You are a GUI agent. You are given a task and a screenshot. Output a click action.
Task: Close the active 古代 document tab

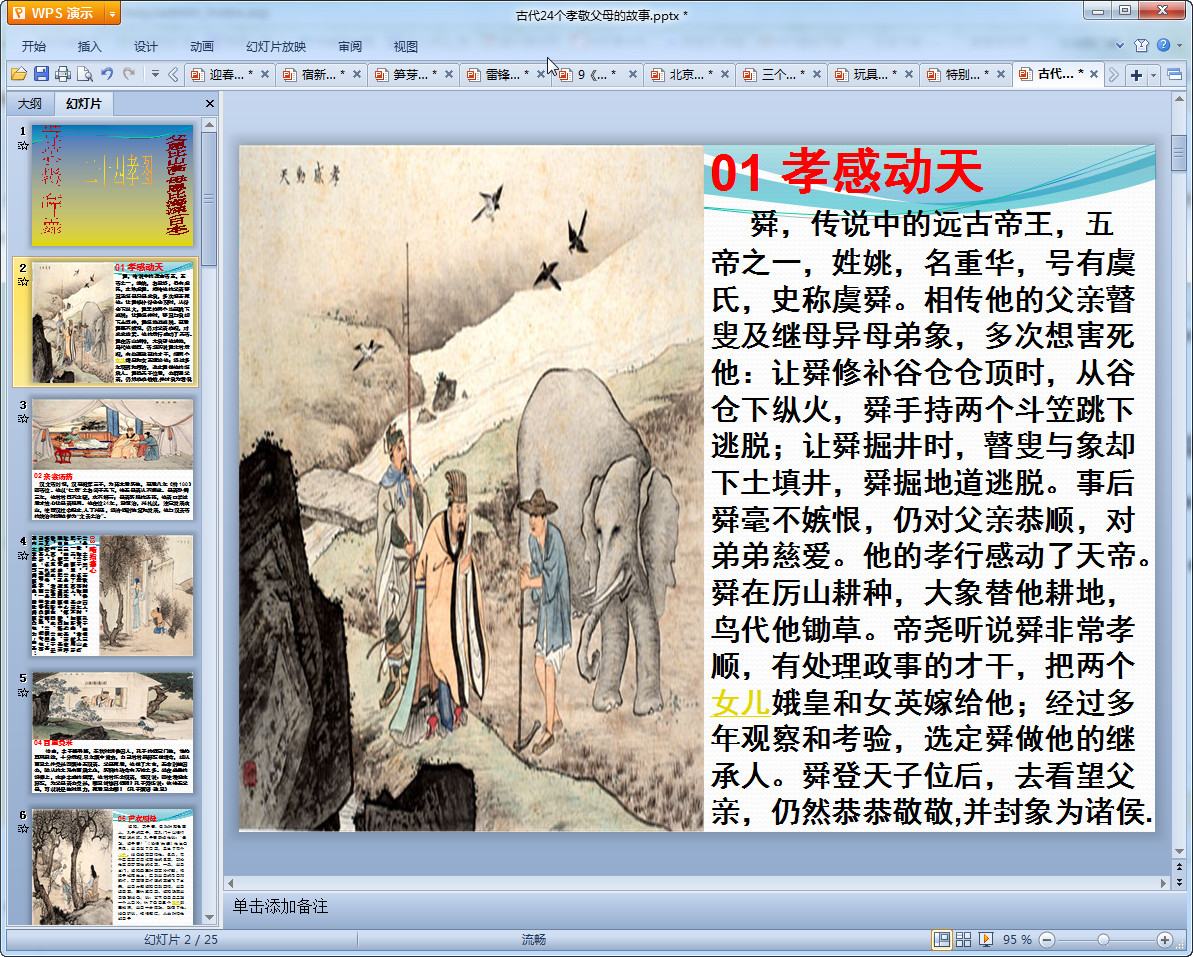(1093, 74)
